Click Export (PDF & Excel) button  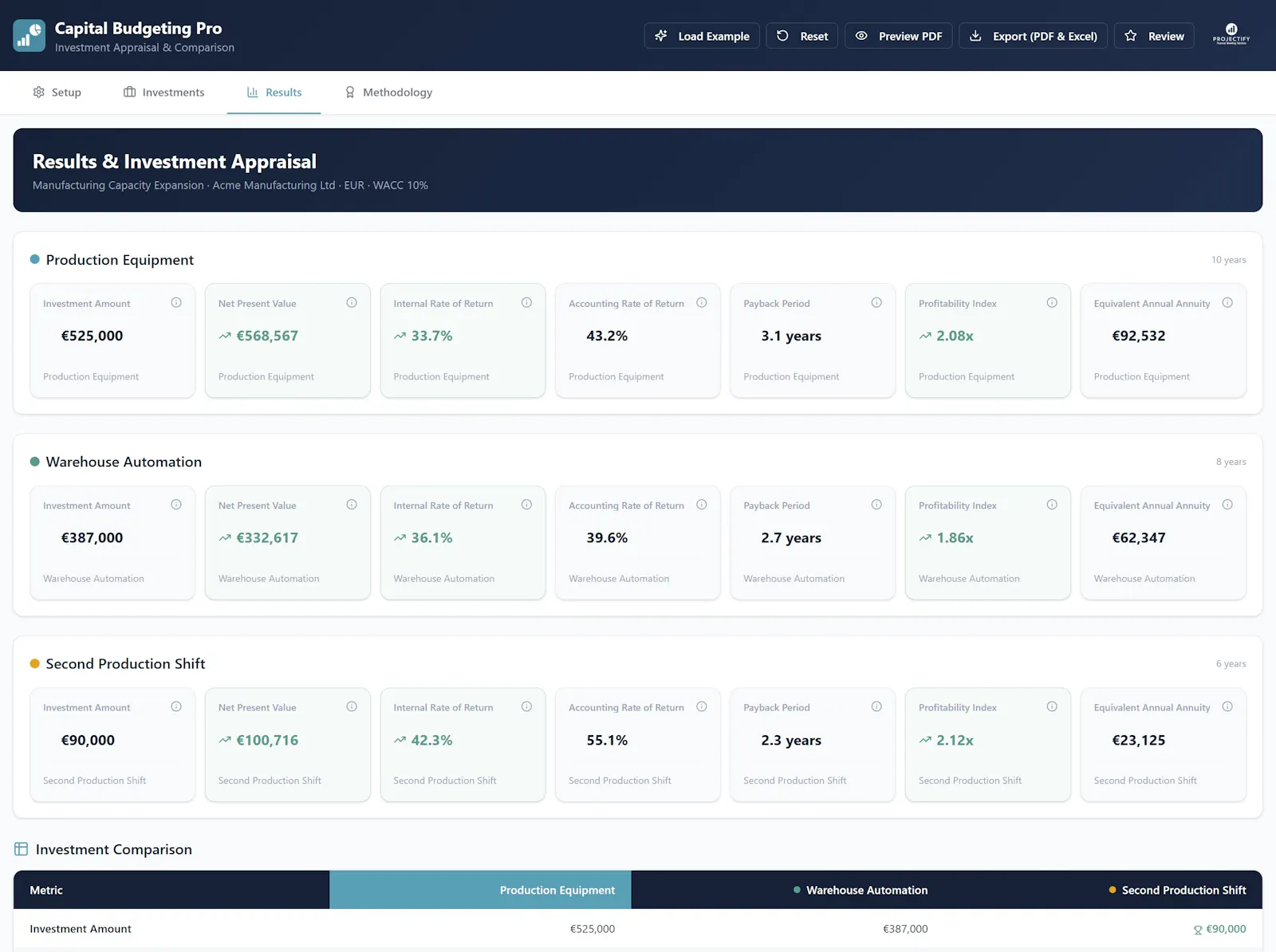pyautogui.click(x=1034, y=36)
